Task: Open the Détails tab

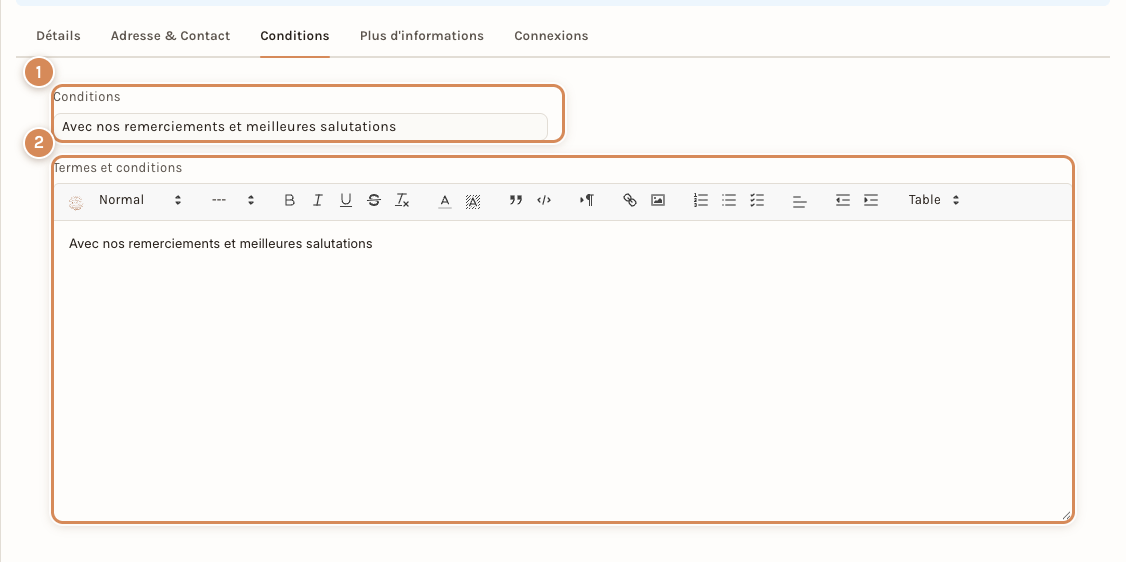Action: pyautogui.click(x=58, y=36)
